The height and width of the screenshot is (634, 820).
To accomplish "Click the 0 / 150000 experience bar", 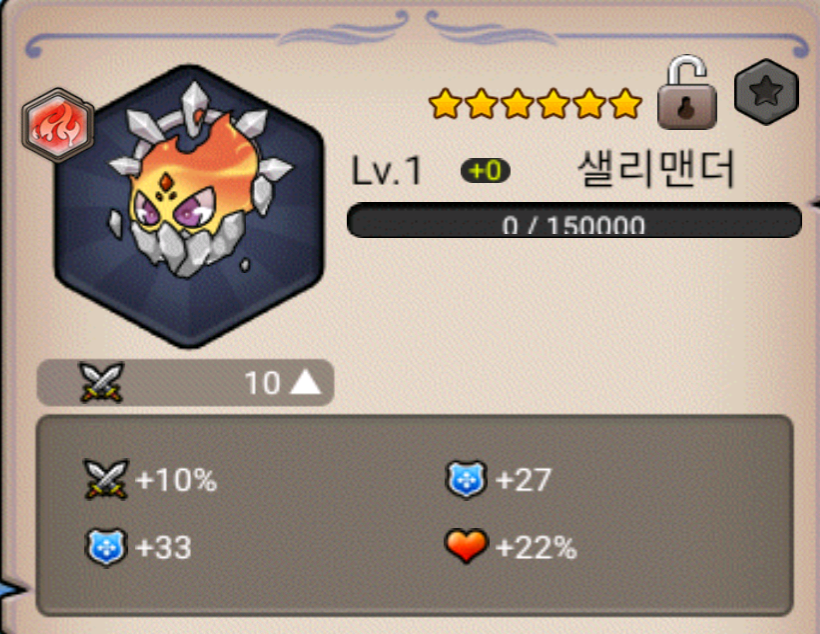I will 574,220.
